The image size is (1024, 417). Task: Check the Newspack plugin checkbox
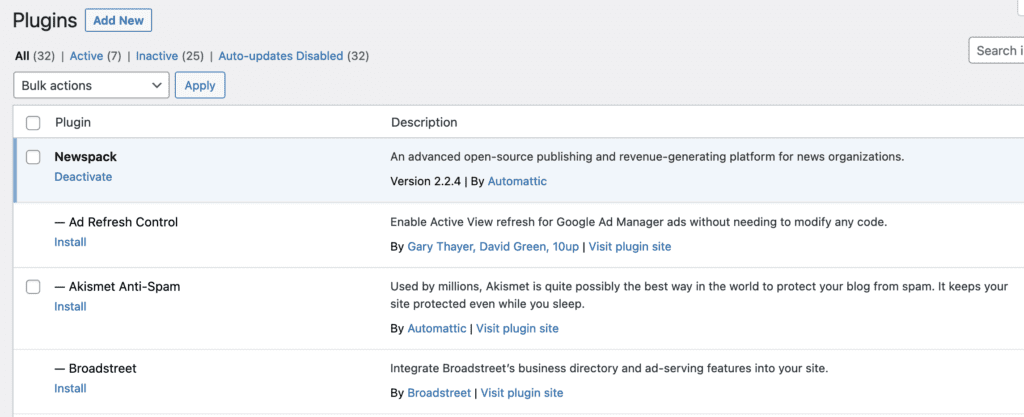coord(33,157)
